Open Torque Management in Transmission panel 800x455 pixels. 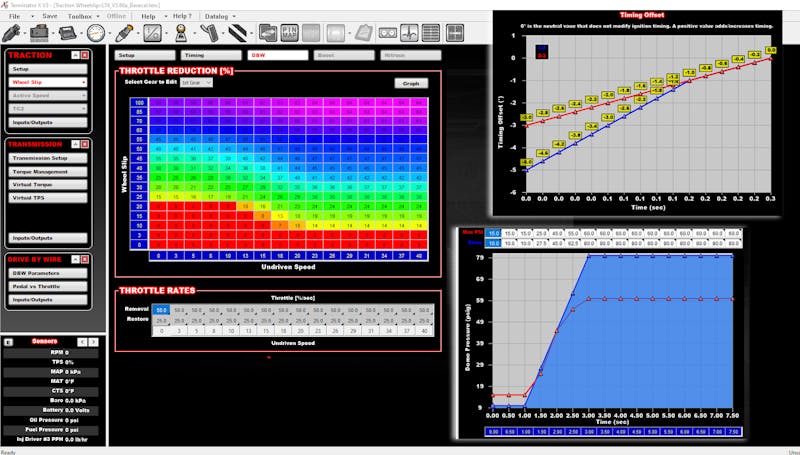coord(40,172)
